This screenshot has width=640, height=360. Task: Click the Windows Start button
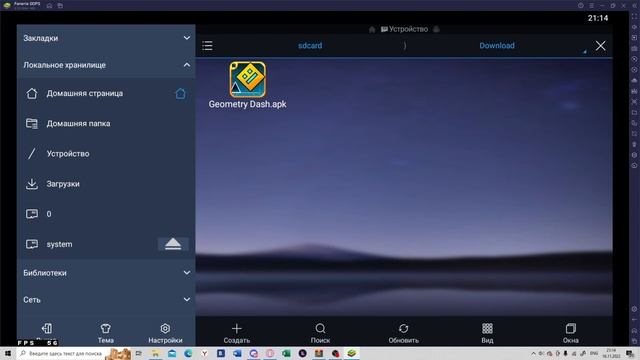(8, 353)
